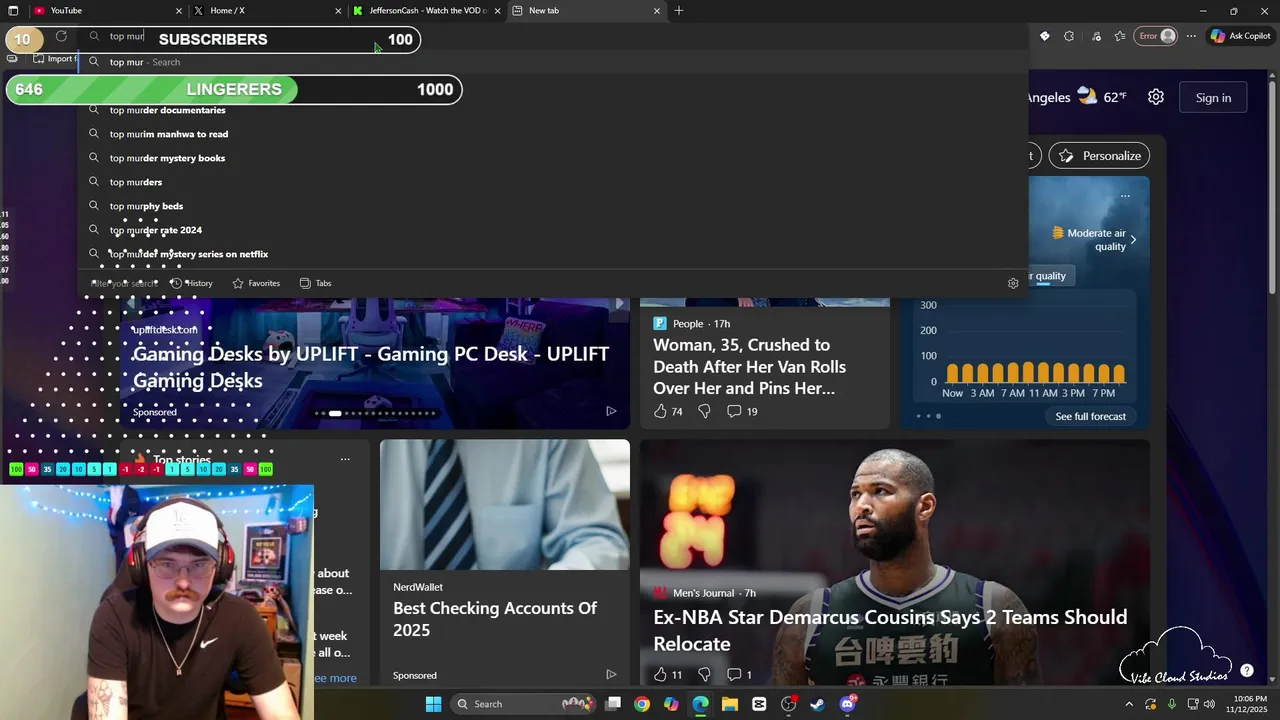Filter suggestions by Tabs

click(x=316, y=283)
